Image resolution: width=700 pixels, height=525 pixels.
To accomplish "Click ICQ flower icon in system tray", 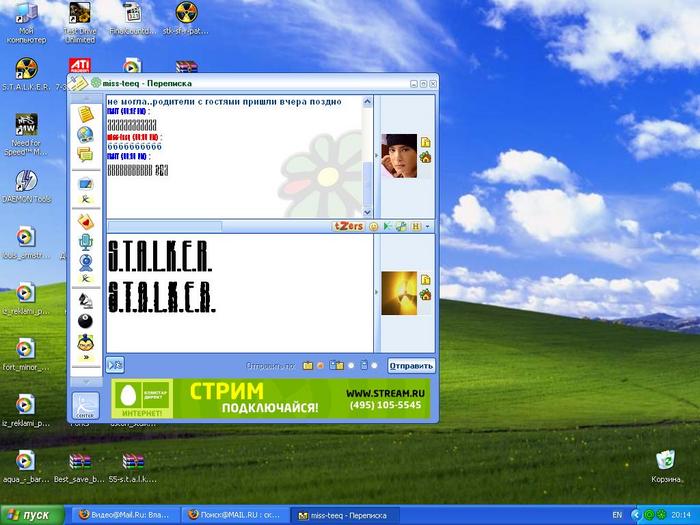I will [x=661, y=515].
